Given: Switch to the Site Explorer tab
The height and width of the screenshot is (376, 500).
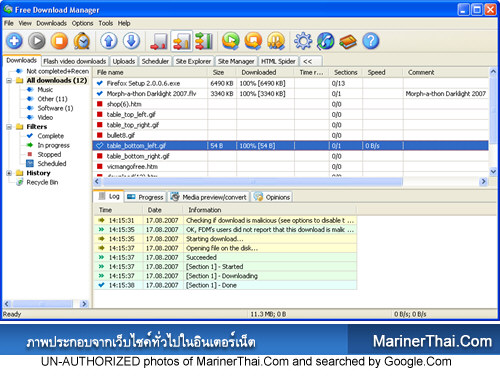Looking at the screenshot, I should [193, 61].
